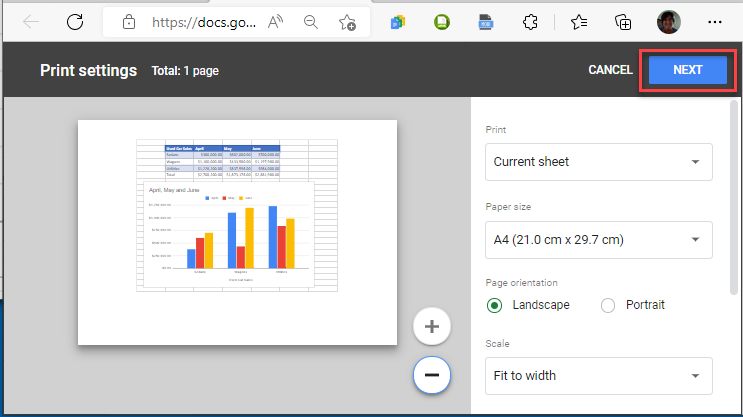Click the user profile avatar

(668, 21)
